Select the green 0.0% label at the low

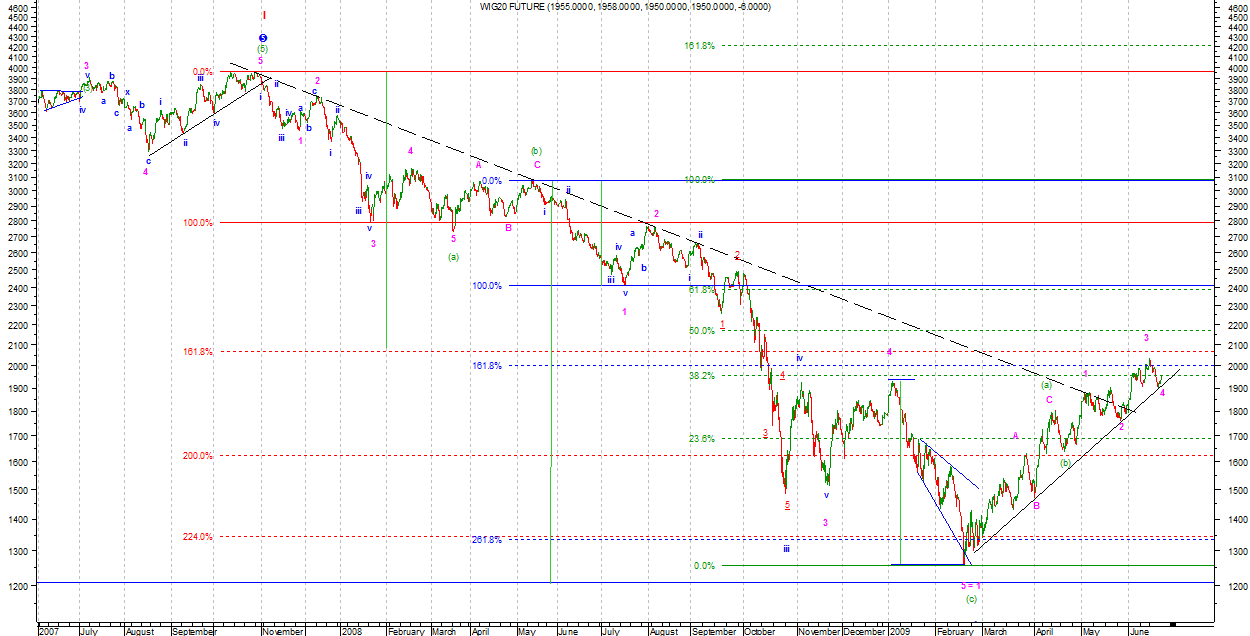(x=704, y=566)
